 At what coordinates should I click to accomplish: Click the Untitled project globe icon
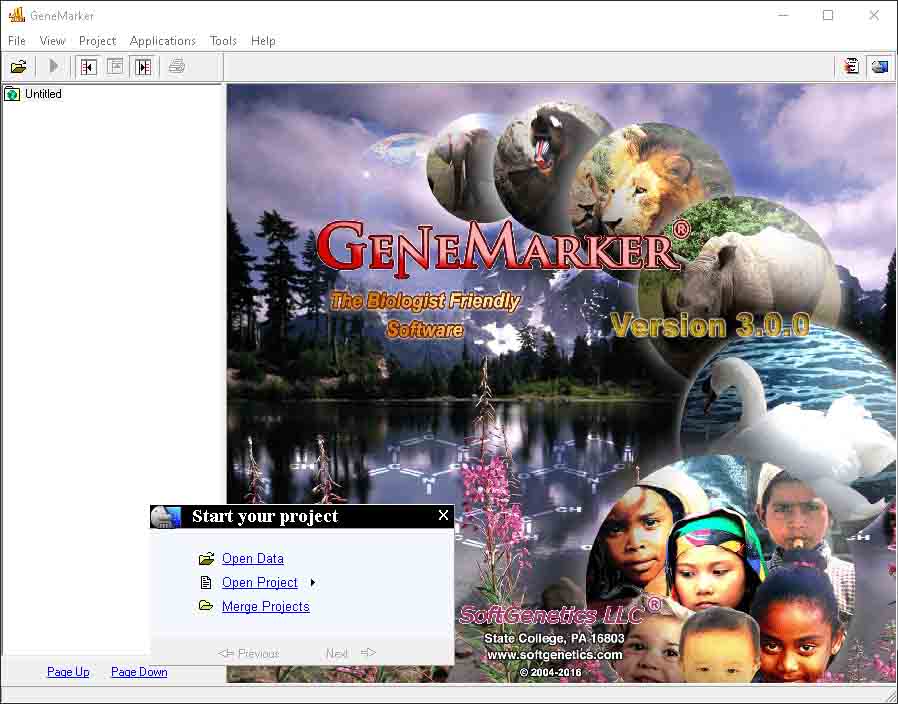(12, 94)
